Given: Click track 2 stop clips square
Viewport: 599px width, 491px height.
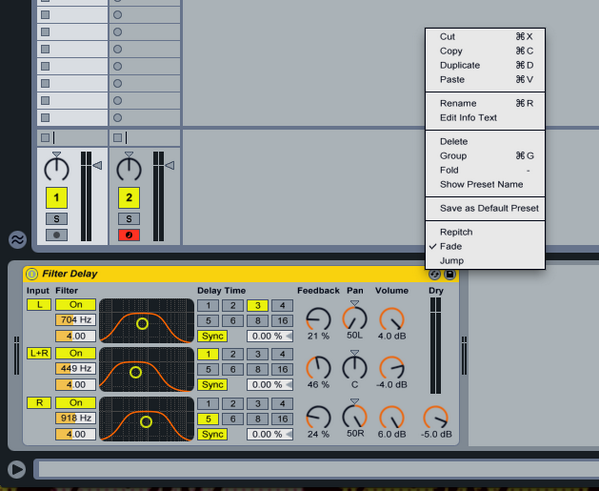Looking at the screenshot, I should coord(118,138).
